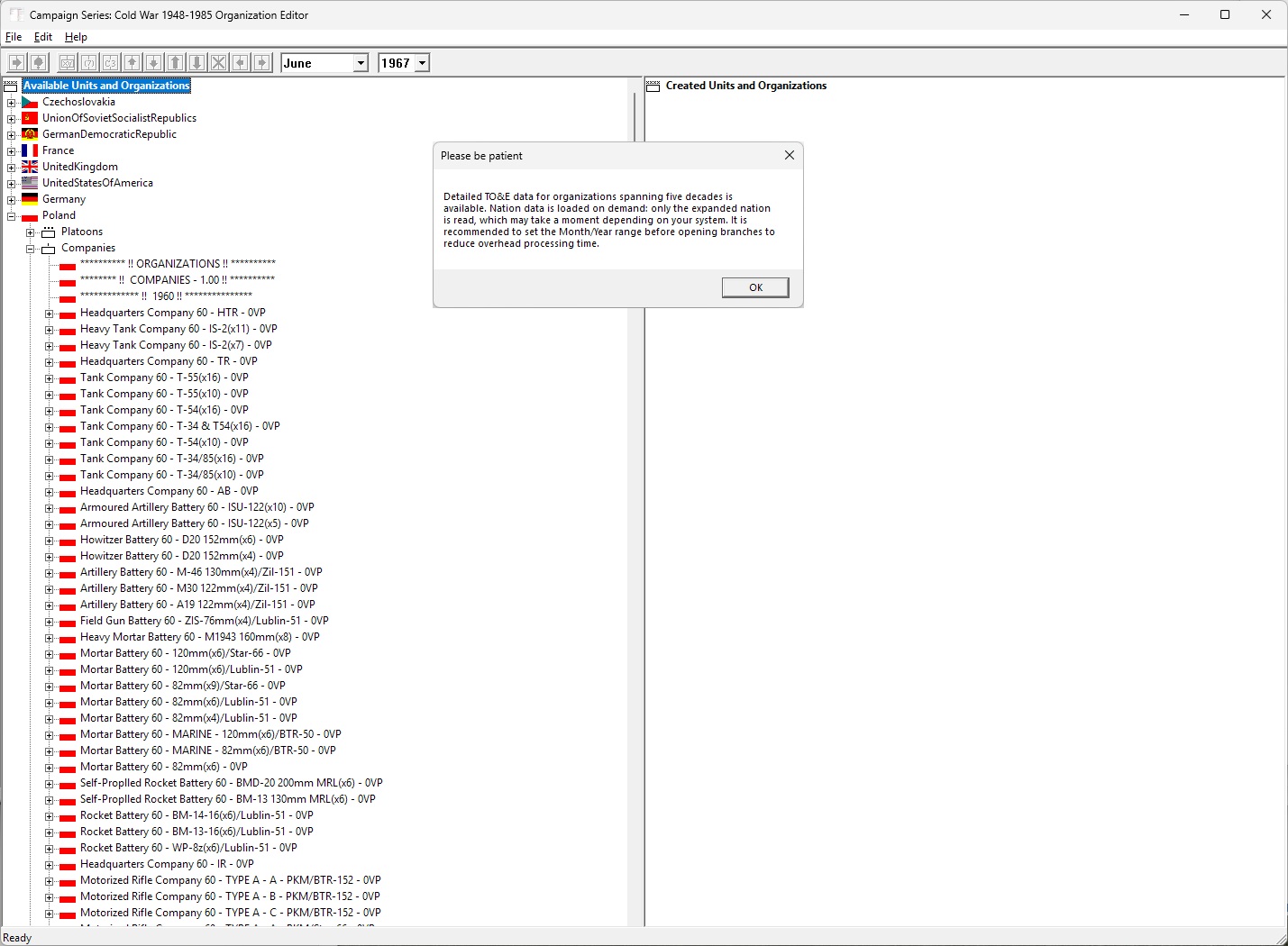
Task: Click the tall down-arrow toolbar button
Action: [197, 62]
